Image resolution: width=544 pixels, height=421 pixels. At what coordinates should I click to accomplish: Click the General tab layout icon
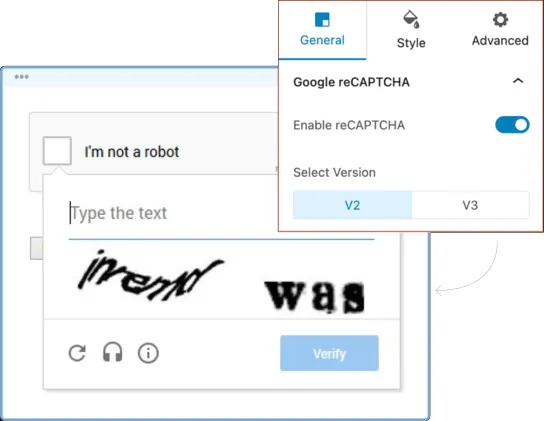click(x=322, y=19)
